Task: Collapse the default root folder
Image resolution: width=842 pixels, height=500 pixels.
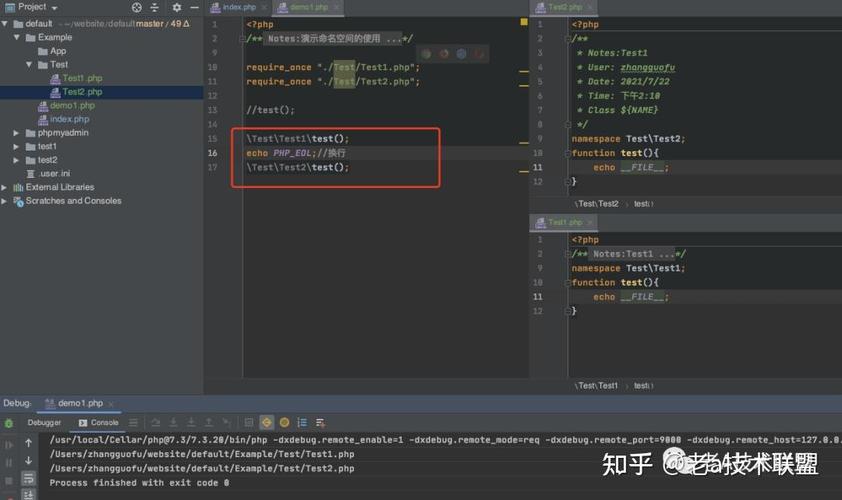Action: tap(5, 24)
